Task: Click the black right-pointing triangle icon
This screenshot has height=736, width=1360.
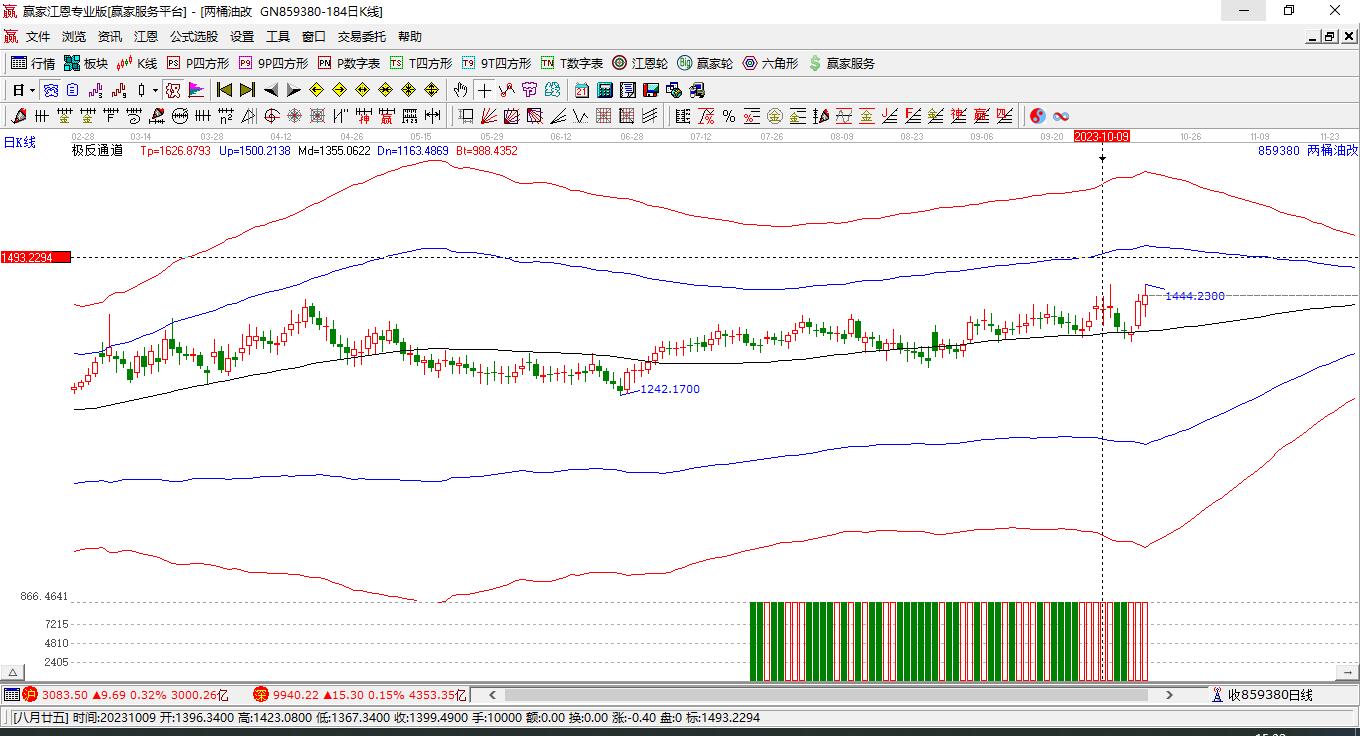Action: 293,90
